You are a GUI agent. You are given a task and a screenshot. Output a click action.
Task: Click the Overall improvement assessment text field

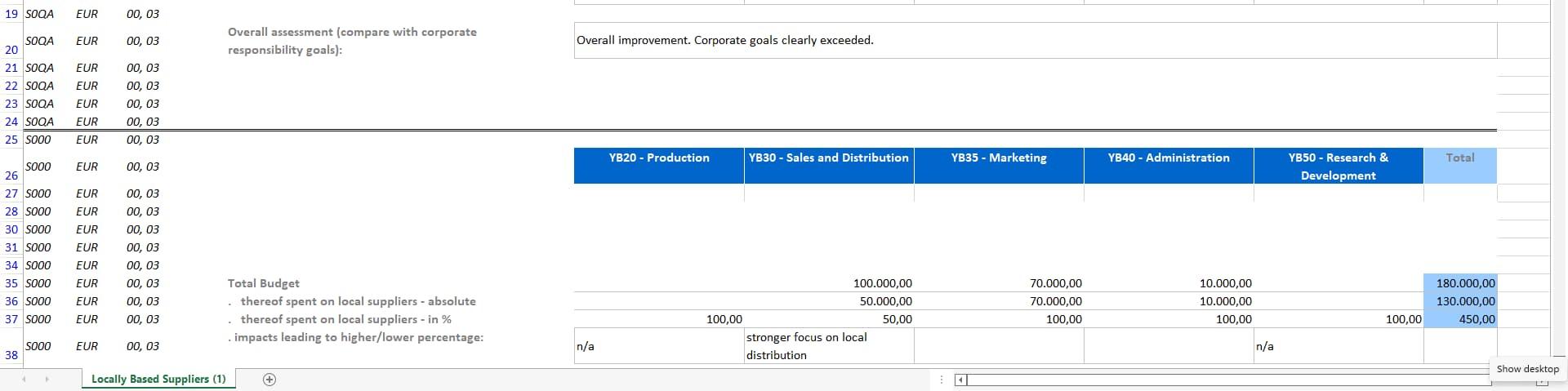(1035, 40)
